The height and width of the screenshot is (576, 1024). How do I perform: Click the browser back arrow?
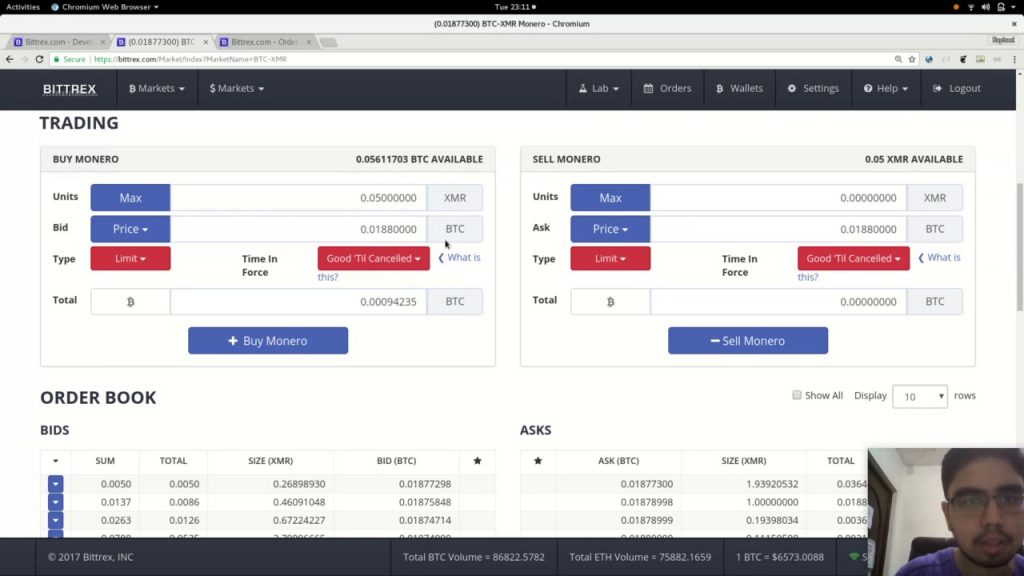tap(9, 59)
